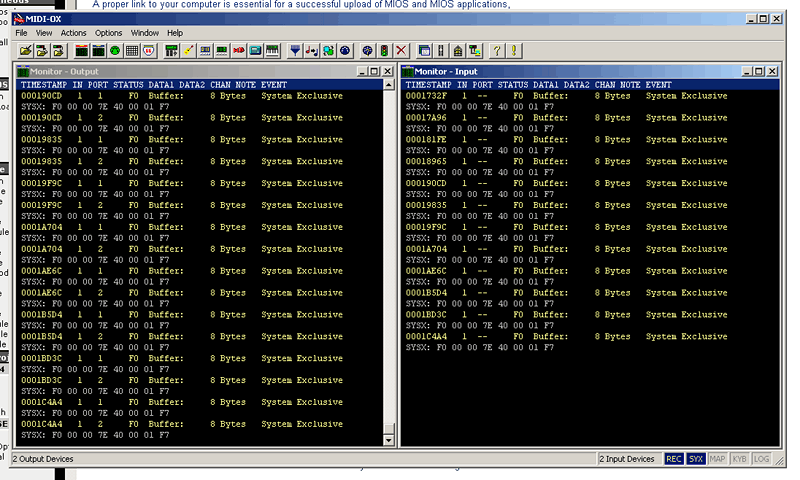The image size is (800, 480).
Task: Select Output row 0001C4A4 port 2
Action: click(200, 424)
